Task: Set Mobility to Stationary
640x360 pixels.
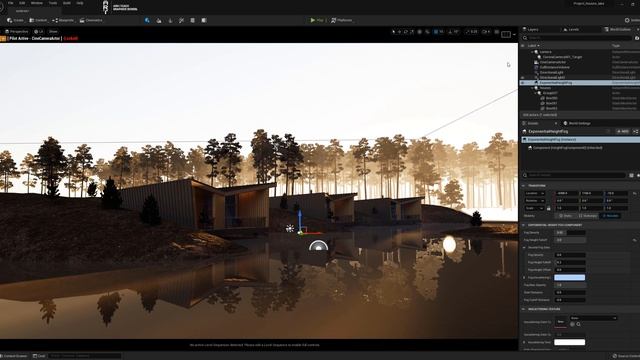Action: pos(587,216)
